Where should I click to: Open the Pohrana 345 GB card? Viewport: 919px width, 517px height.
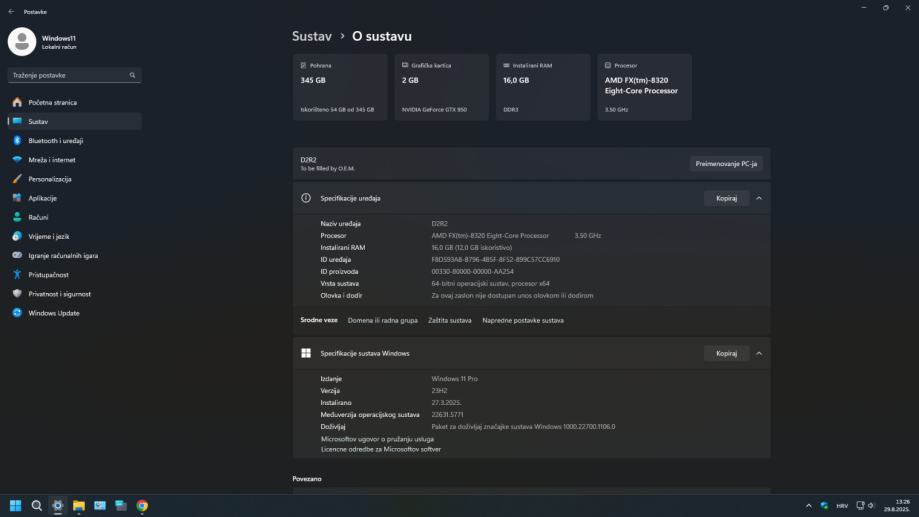(x=340, y=87)
